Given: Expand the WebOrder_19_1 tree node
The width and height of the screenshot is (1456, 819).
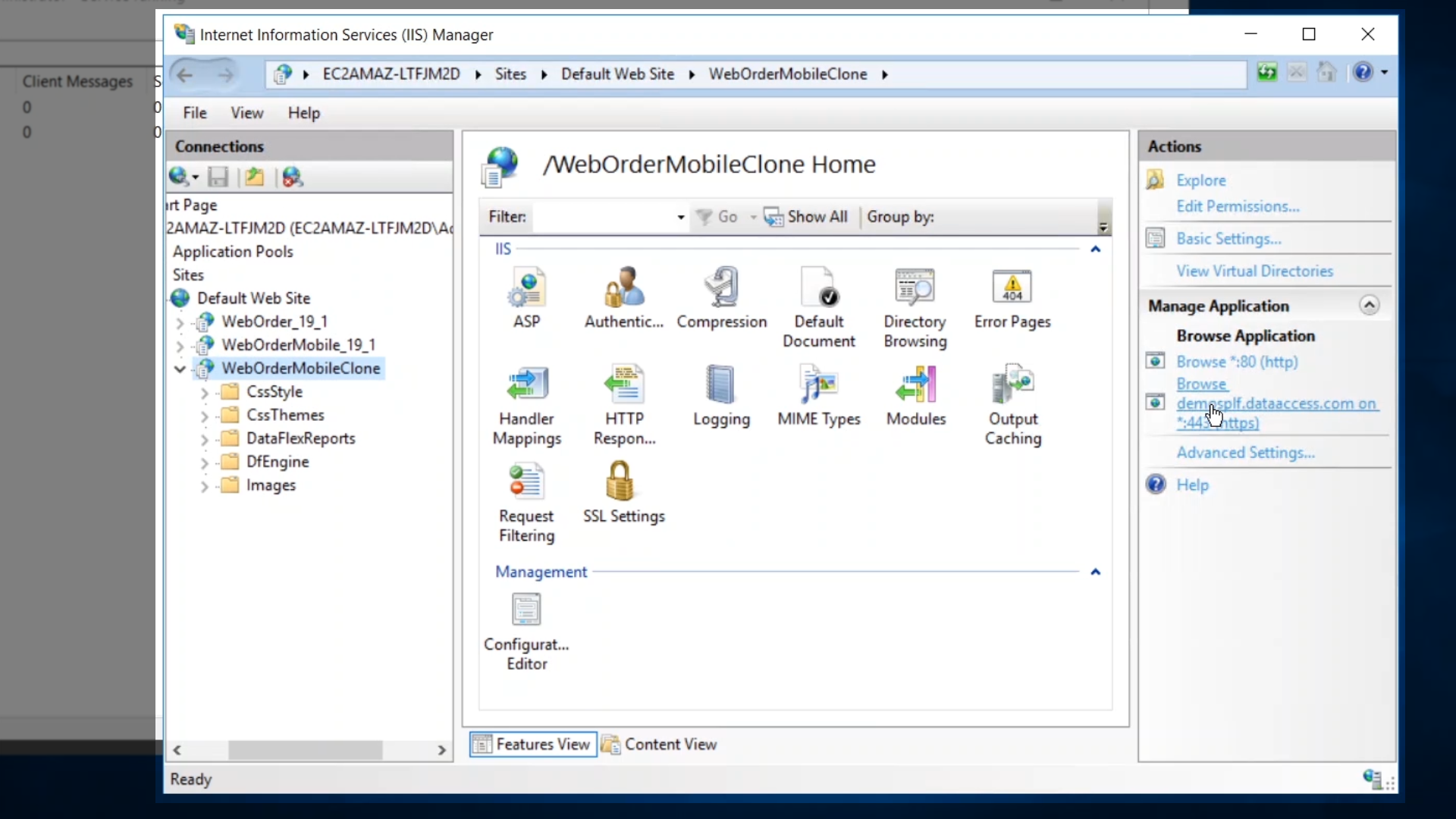Looking at the screenshot, I should point(180,323).
